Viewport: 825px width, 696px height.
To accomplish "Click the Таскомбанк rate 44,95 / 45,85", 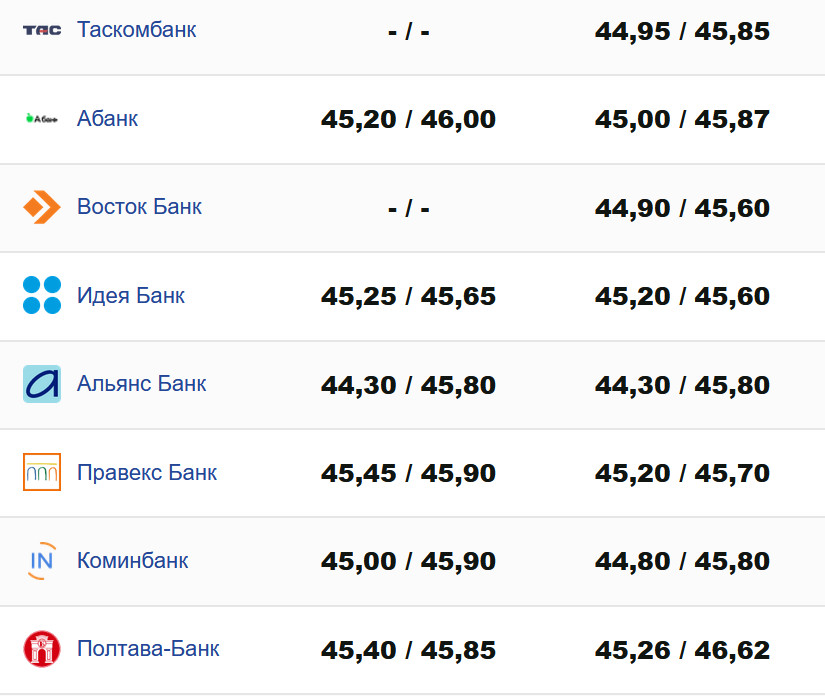I will tap(682, 31).
